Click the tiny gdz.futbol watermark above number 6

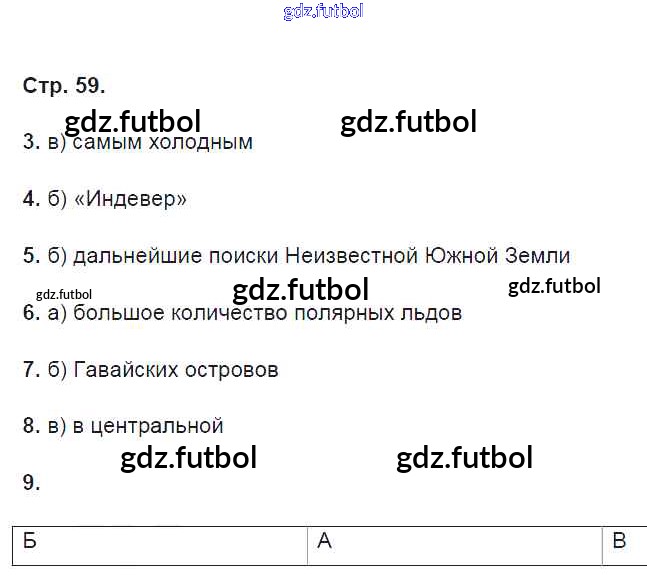(x=63, y=294)
